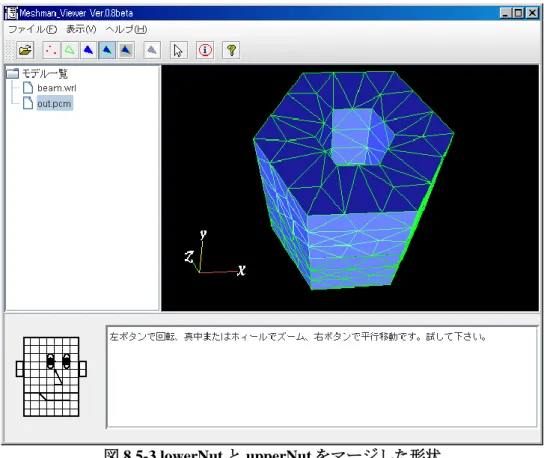Select the colored-edge triangle display mode

click(x=126, y=50)
